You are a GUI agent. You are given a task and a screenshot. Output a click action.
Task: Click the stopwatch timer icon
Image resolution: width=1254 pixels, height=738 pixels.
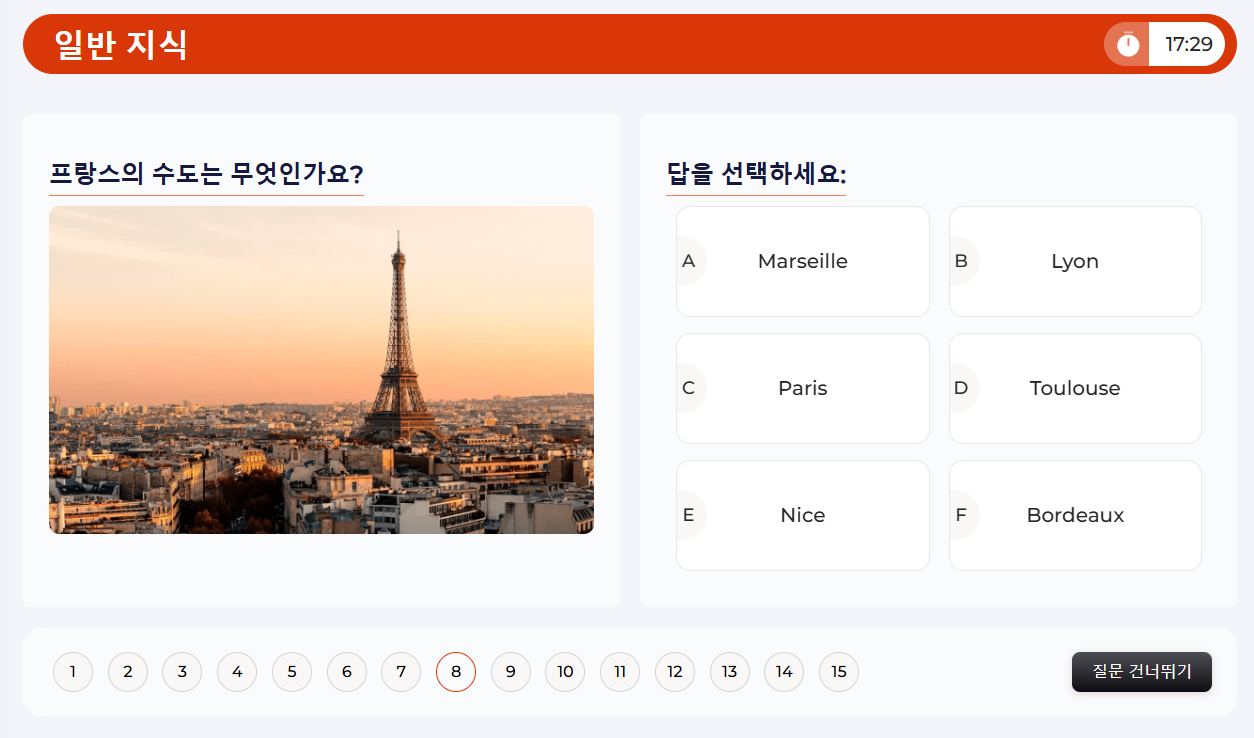coord(1128,44)
